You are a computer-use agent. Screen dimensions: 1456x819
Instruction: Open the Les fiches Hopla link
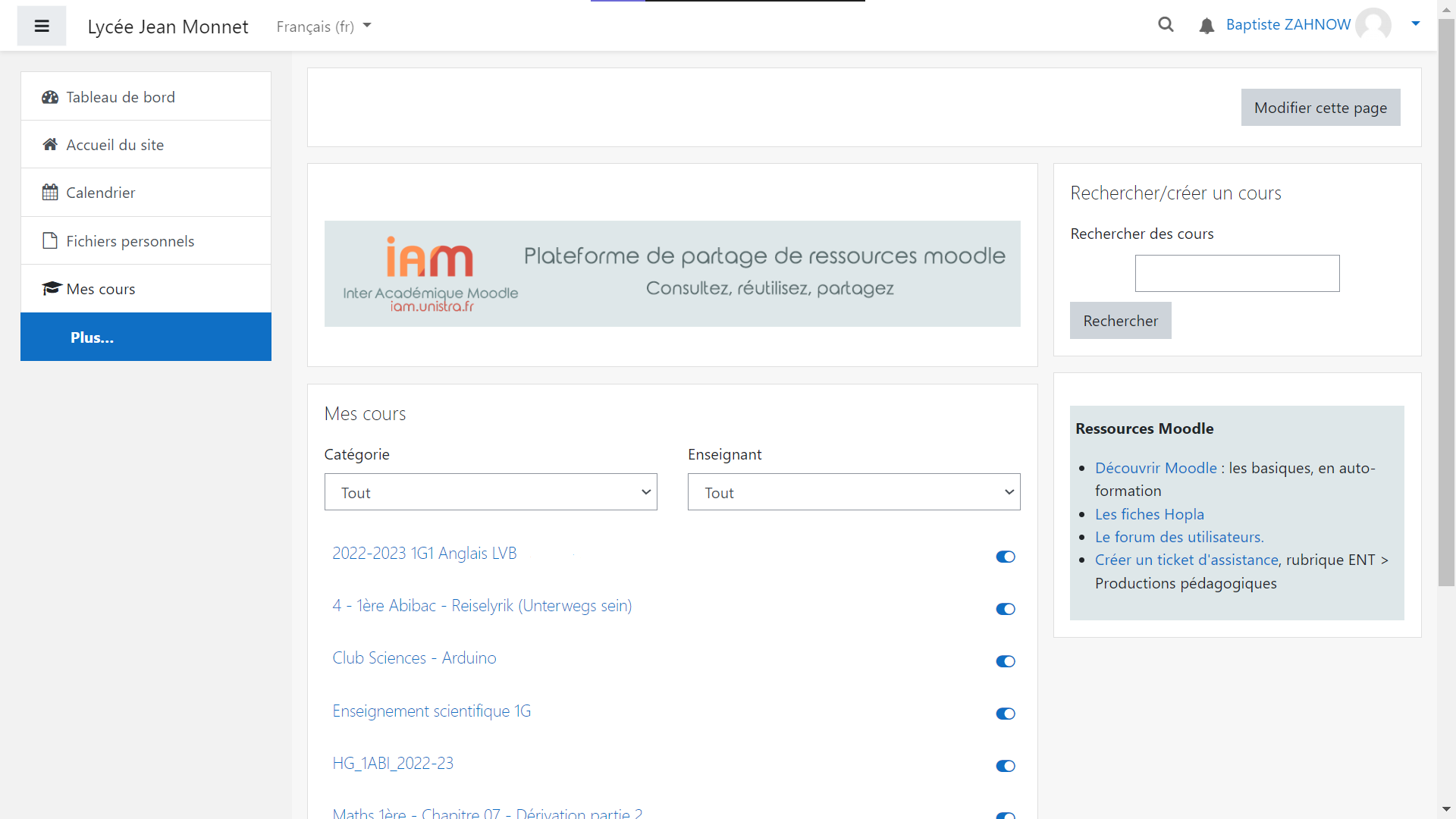[1149, 514]
